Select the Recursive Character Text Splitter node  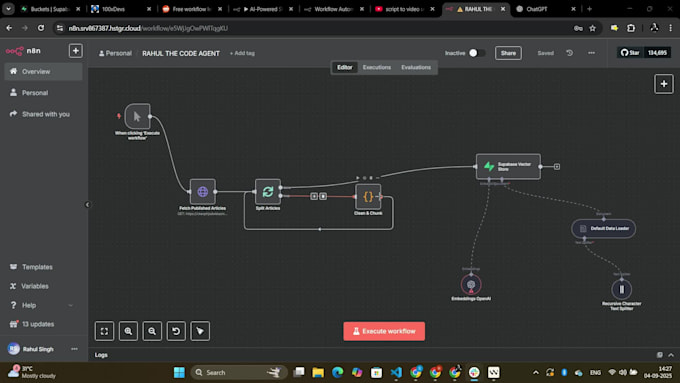point(621,289)
